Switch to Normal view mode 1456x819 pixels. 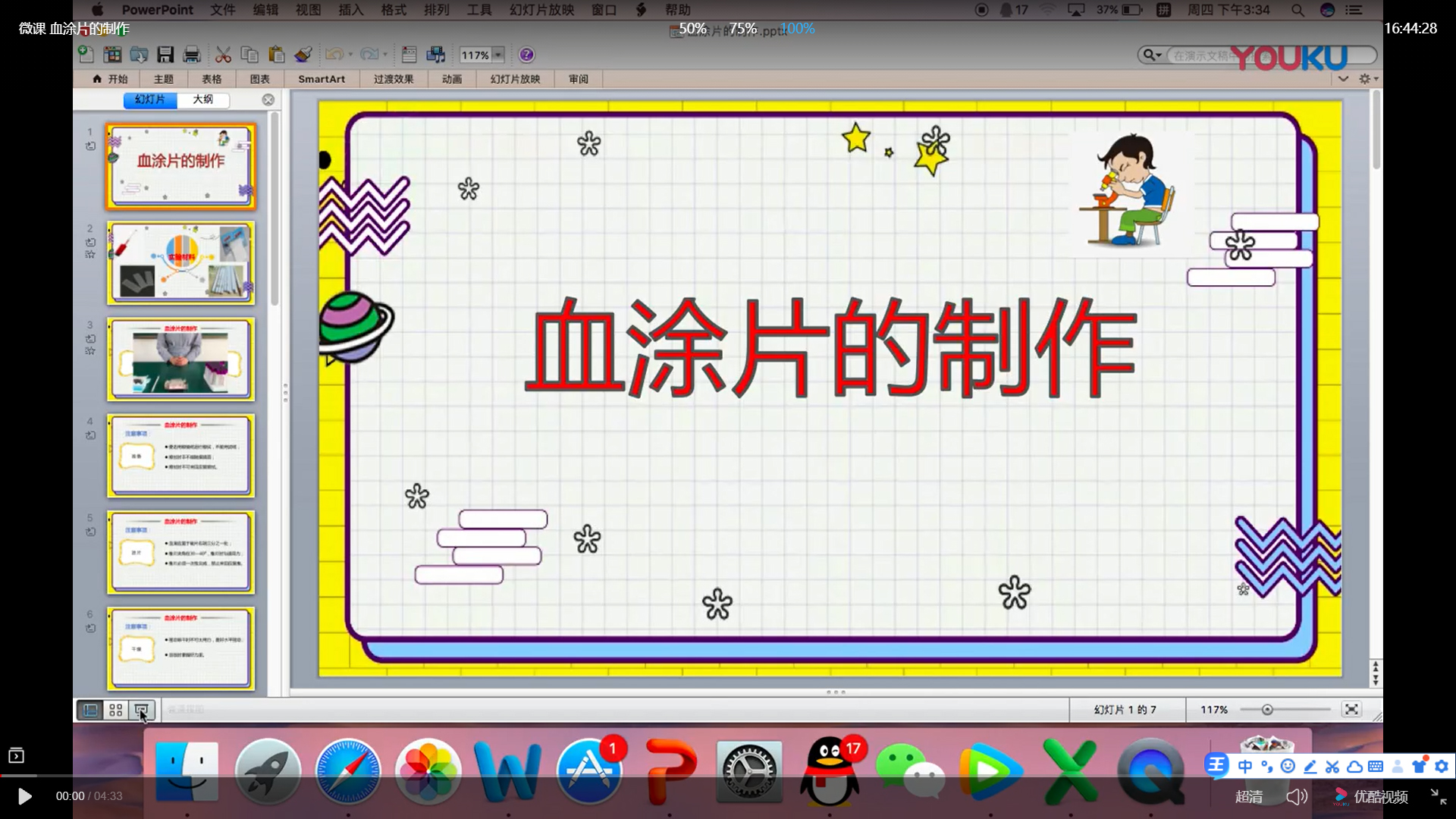point(89,710)
